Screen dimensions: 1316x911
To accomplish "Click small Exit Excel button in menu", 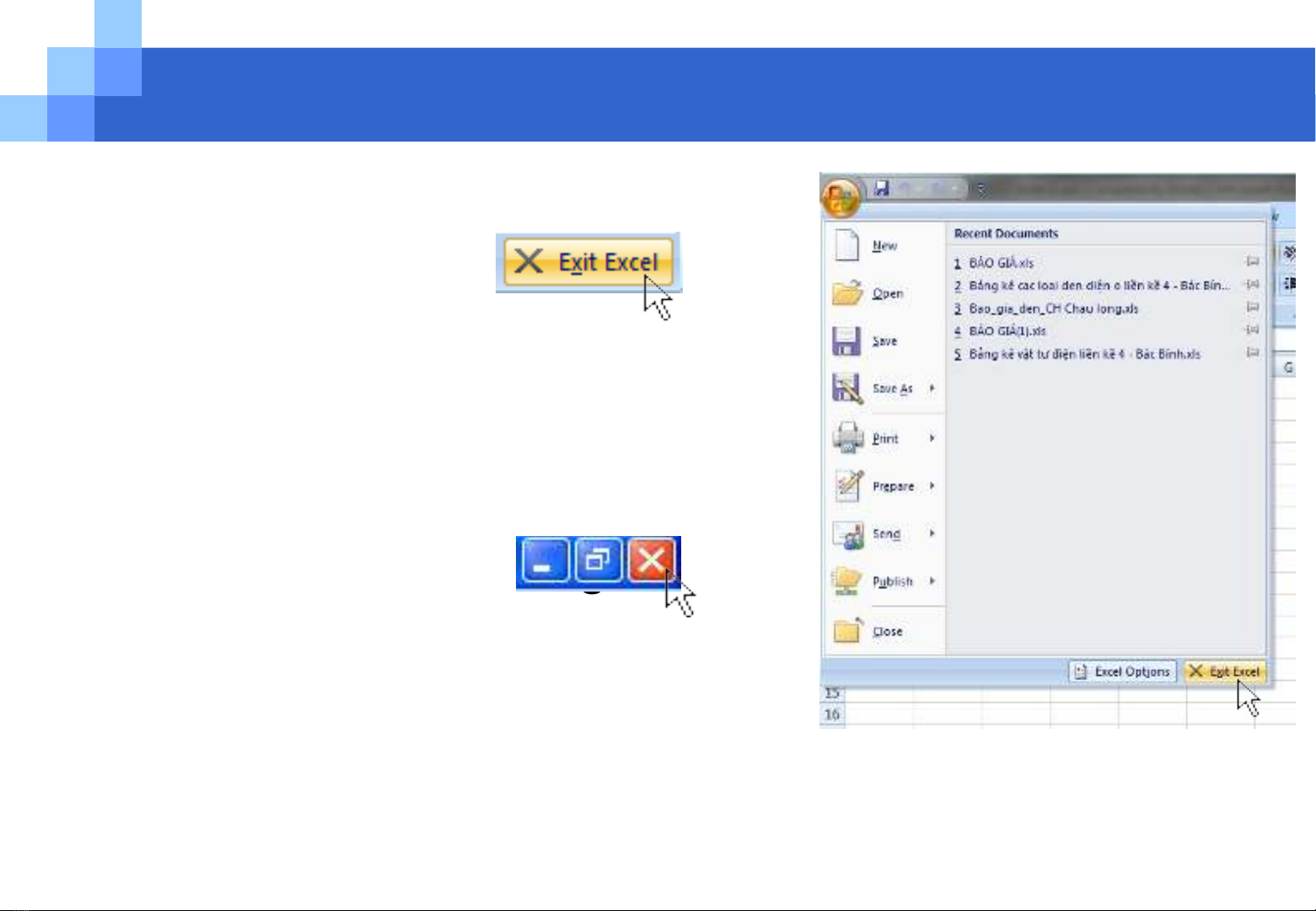I will (x=1225, y=672).
